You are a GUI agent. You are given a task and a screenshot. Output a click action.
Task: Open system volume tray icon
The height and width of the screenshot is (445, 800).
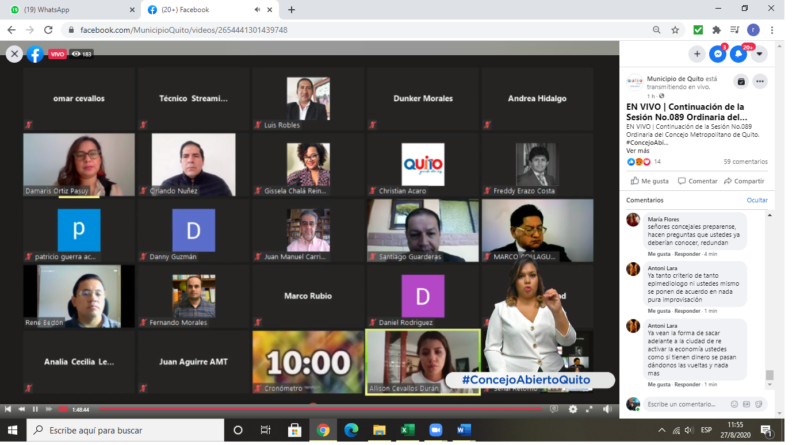(689, 430)
